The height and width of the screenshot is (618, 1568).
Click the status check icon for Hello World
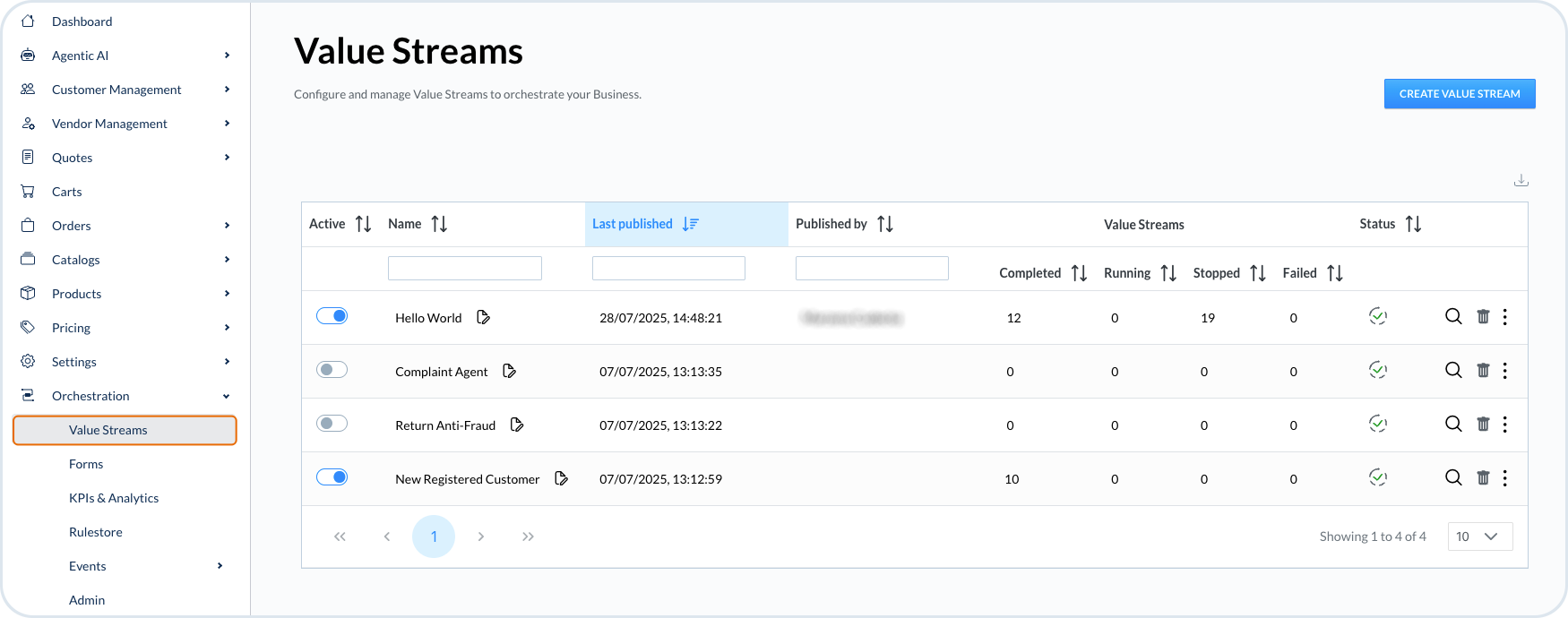pyautogui.click(x=1378, y=316)
